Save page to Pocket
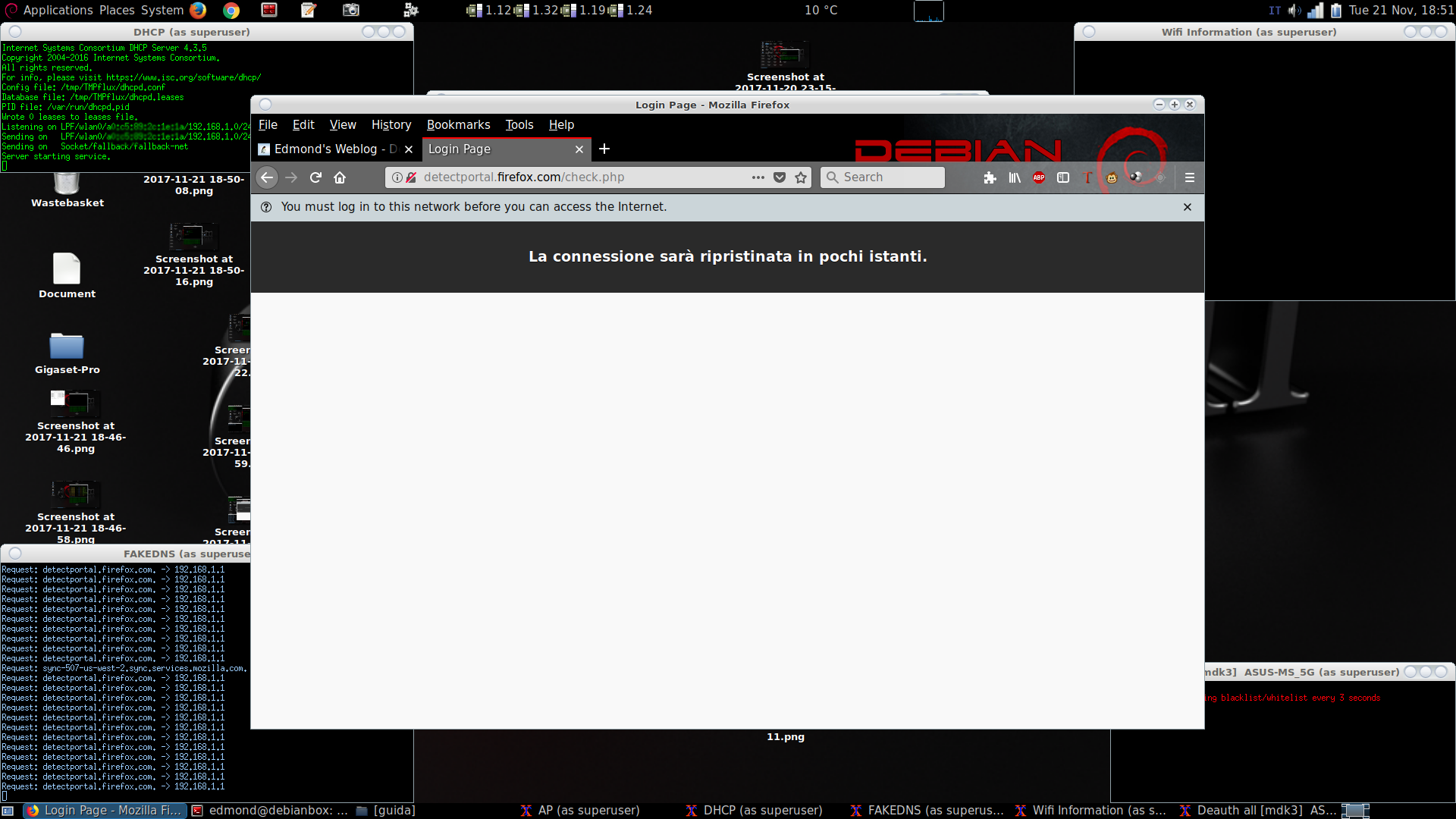1456x819 pixels. click(779, 177)
